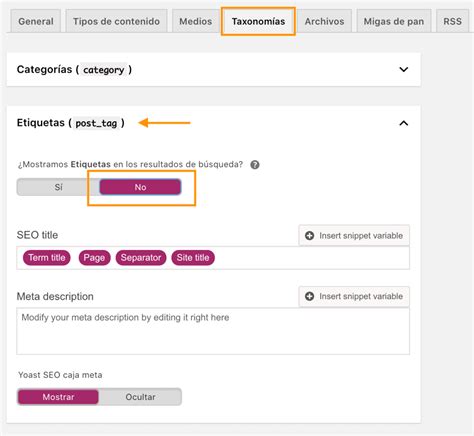This screenshot has height=436, width=474.
Task: Choose No for showing Etiquetas in results
Action: point(140,187)
